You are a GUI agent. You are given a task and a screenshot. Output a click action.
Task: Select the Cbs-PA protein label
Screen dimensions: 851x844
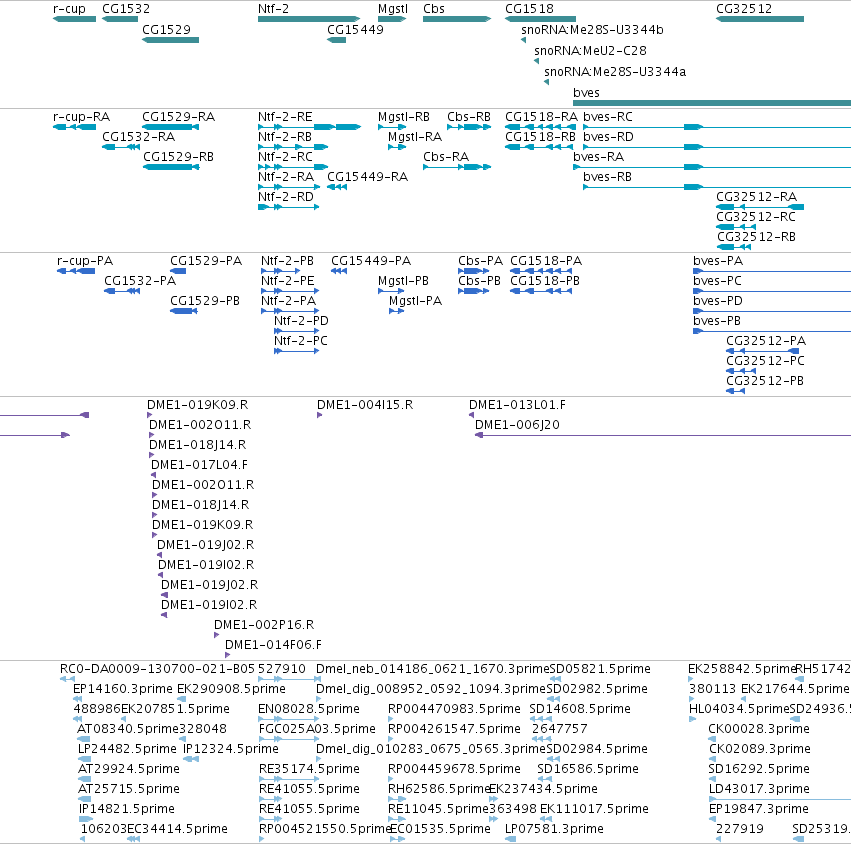coord(480,261)
